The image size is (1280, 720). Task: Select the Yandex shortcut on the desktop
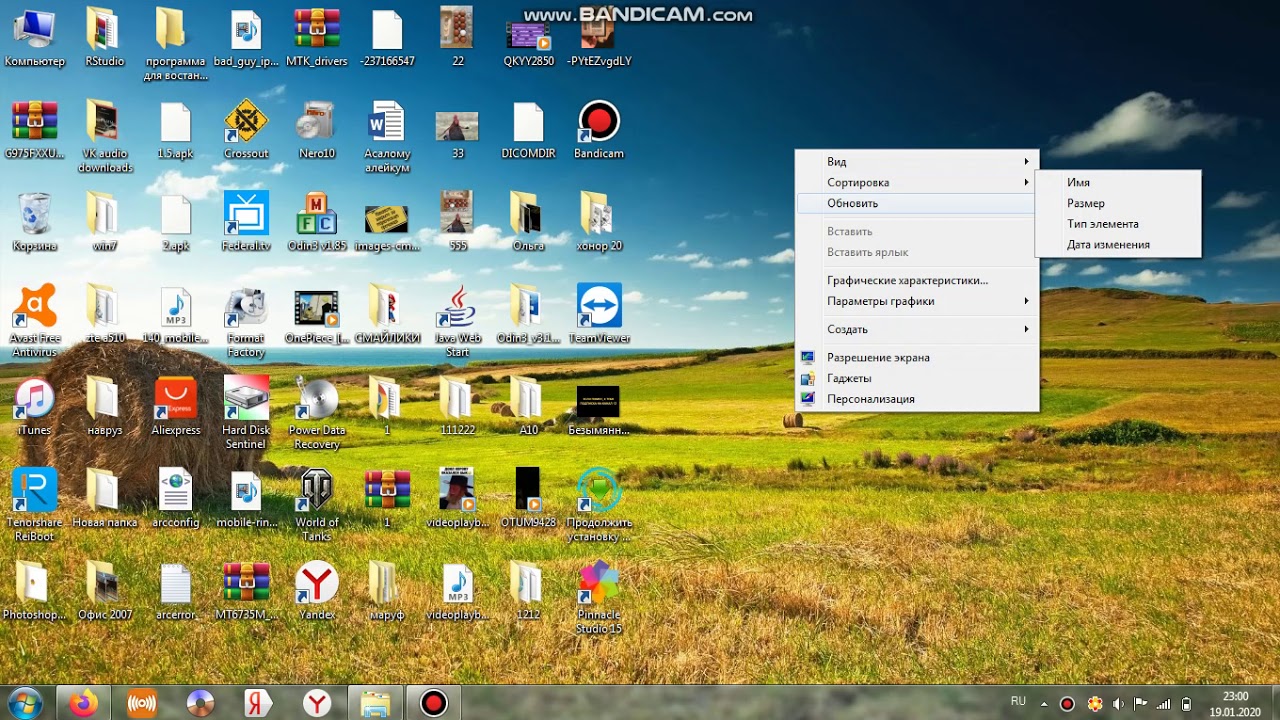click(317, 590)
